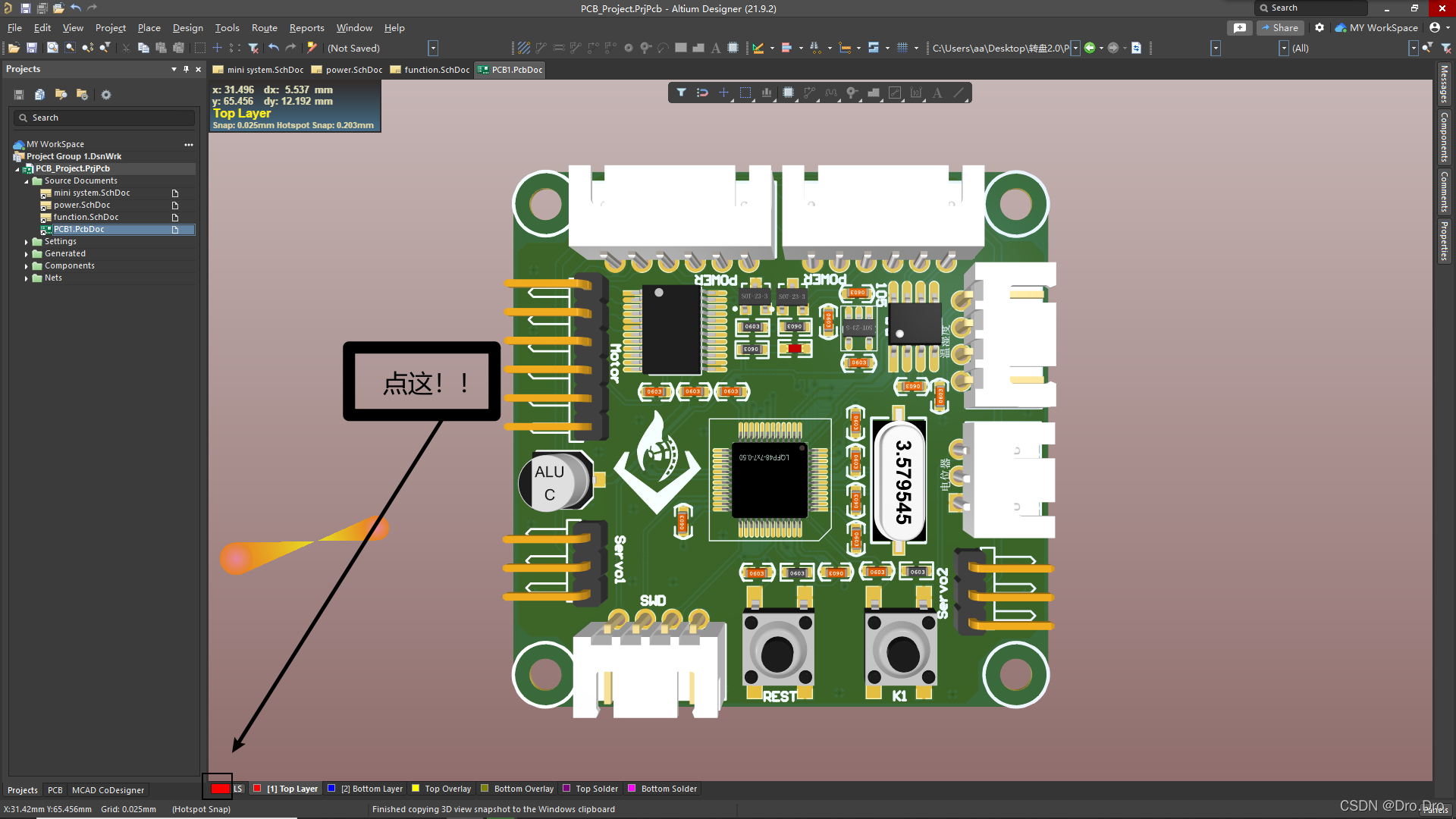
Task: Switch to the power.SchDoc document tab
Action: pyautogui.click(x=352, y=69)
